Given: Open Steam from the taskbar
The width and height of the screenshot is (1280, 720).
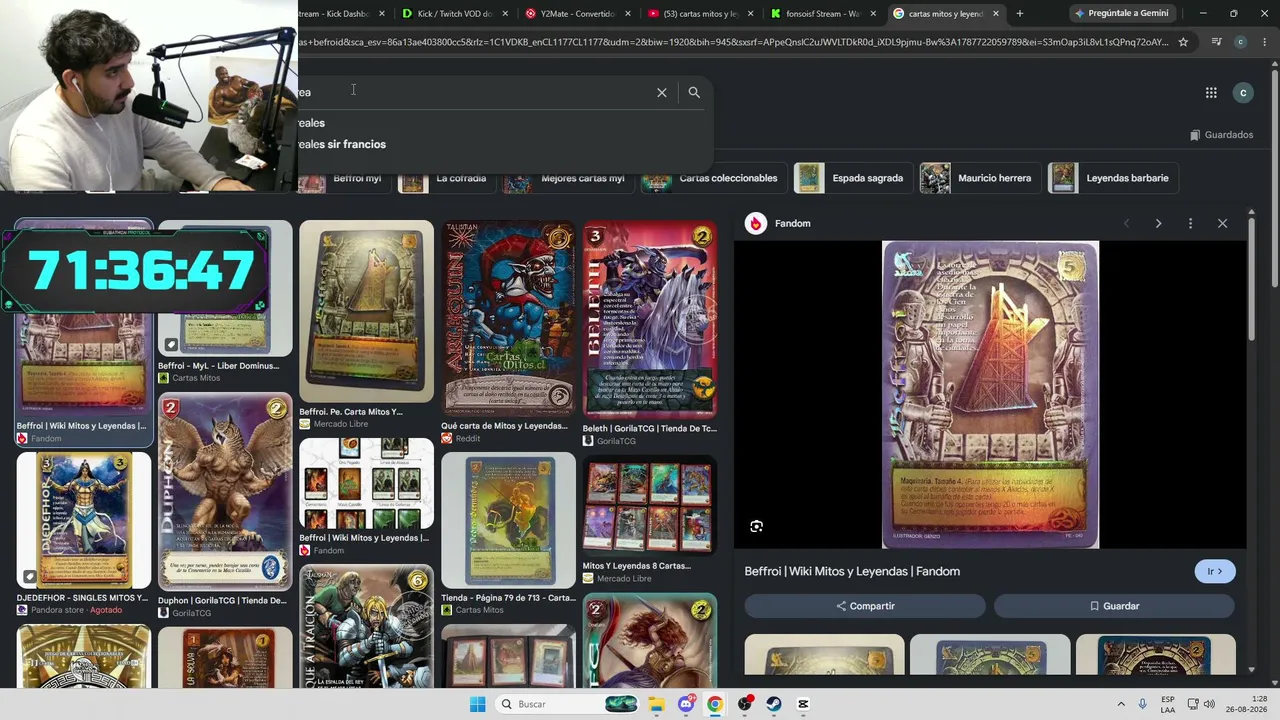Looking at the screenshot, I should pyautogui.click(x=774, y=704).
